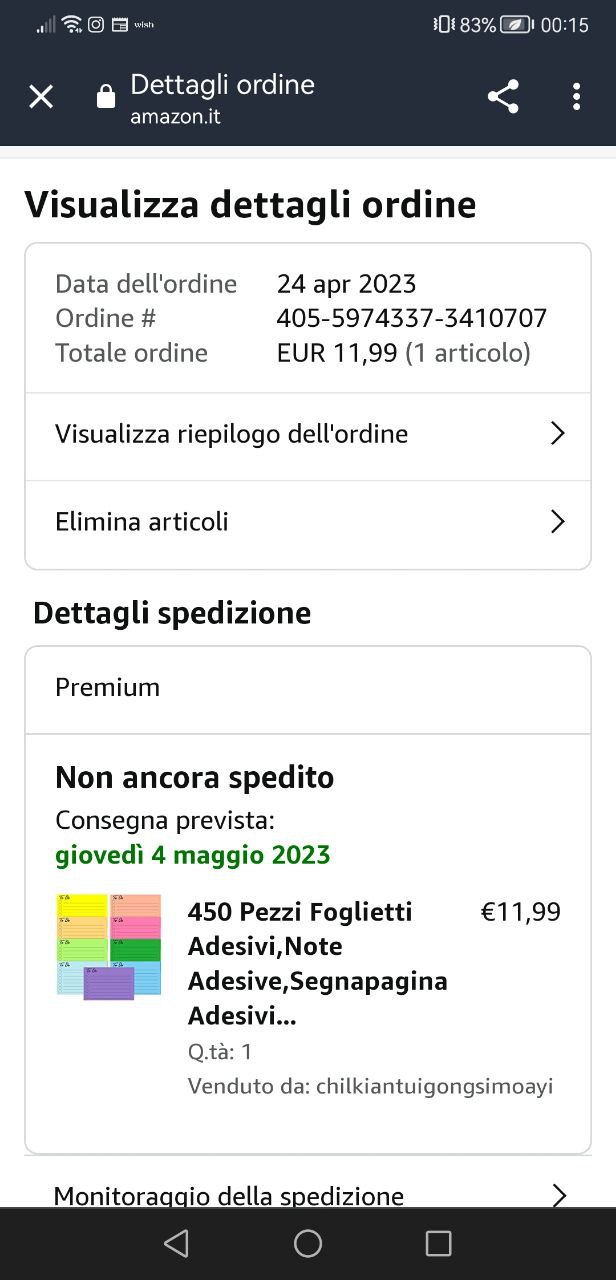Viewport: 616px width, 1280px height.
Task: Open the three-dot overflow menu
Action: pyautogui.click(x=576, y=97)
